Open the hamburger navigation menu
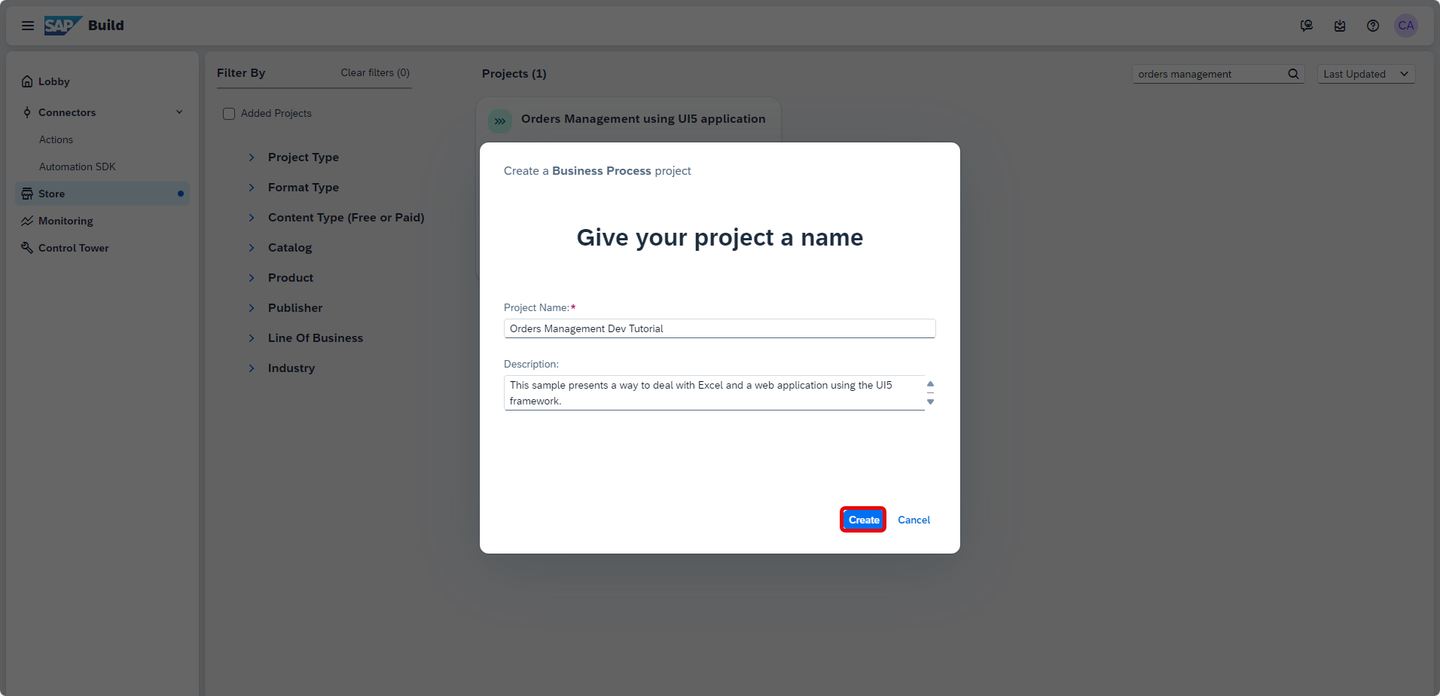This screenshot has height=696, width=1440. (28, 26)
